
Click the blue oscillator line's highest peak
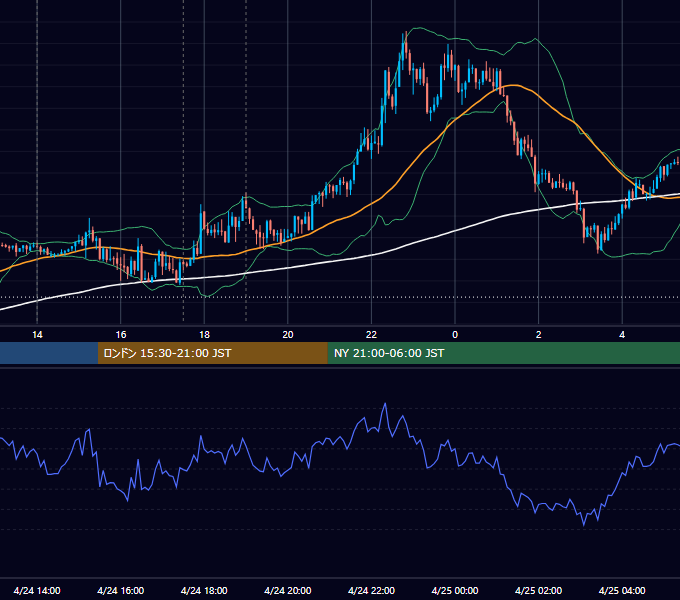click(x=385, y=404)
